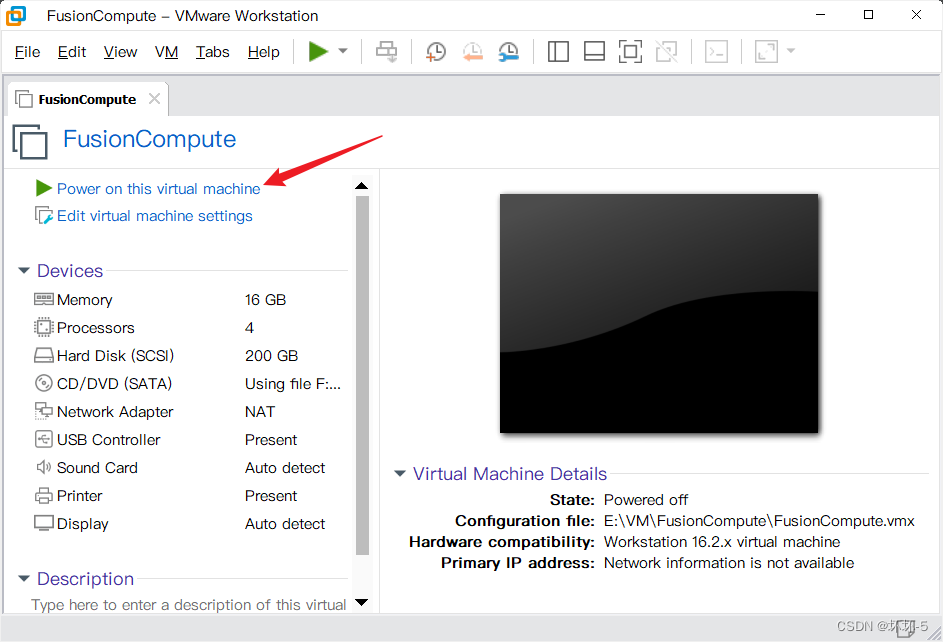Click the Network Adapter icon
Image resolution: width=943 pixels, height=642 pixels.
coord(43,411)
